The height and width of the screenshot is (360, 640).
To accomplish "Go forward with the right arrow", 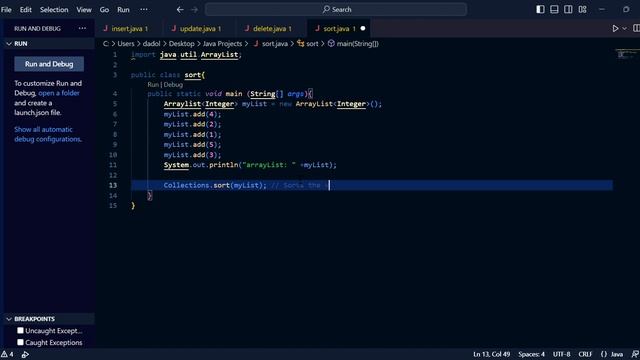I will point(194,9).
